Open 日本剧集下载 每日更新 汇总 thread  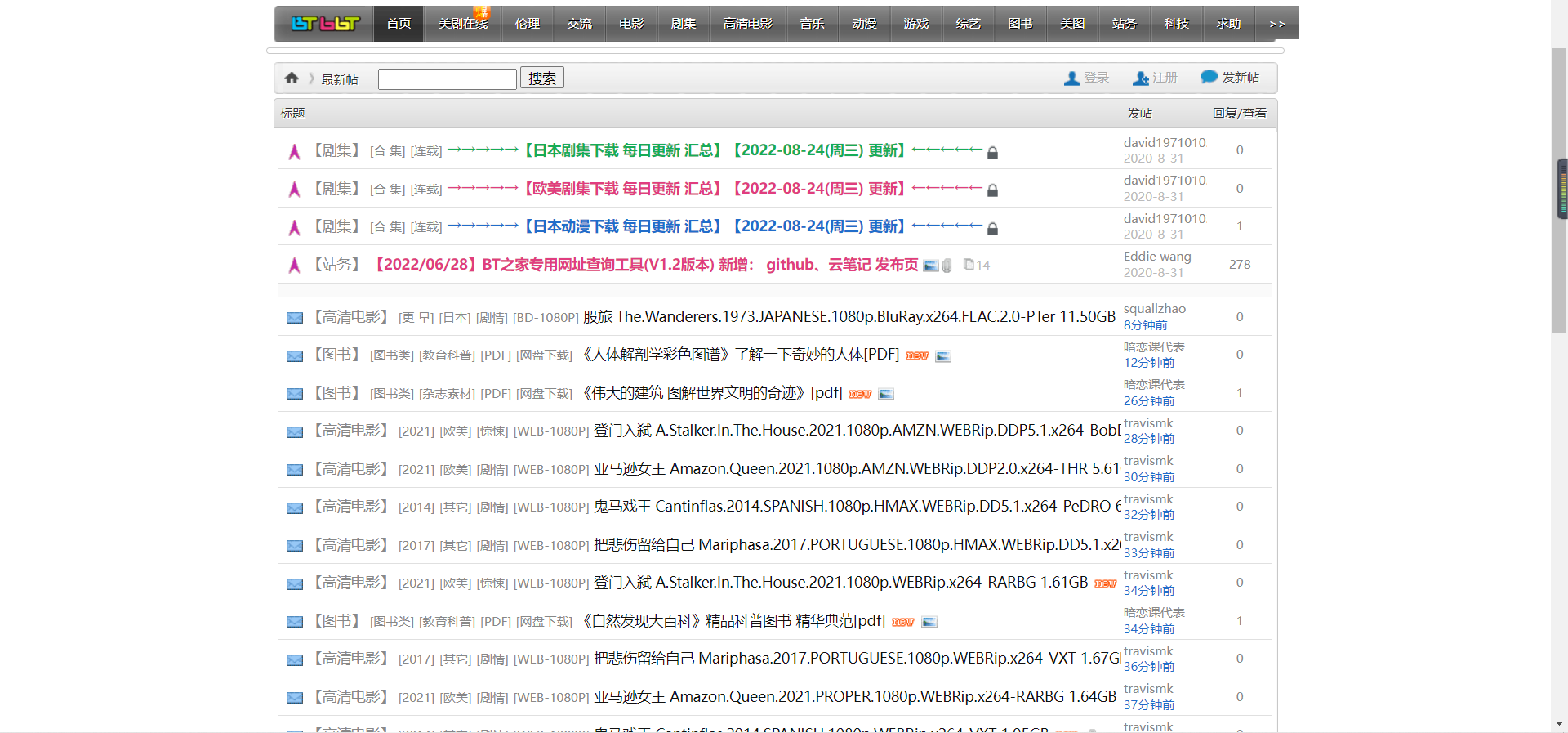(x=714, y=150)
